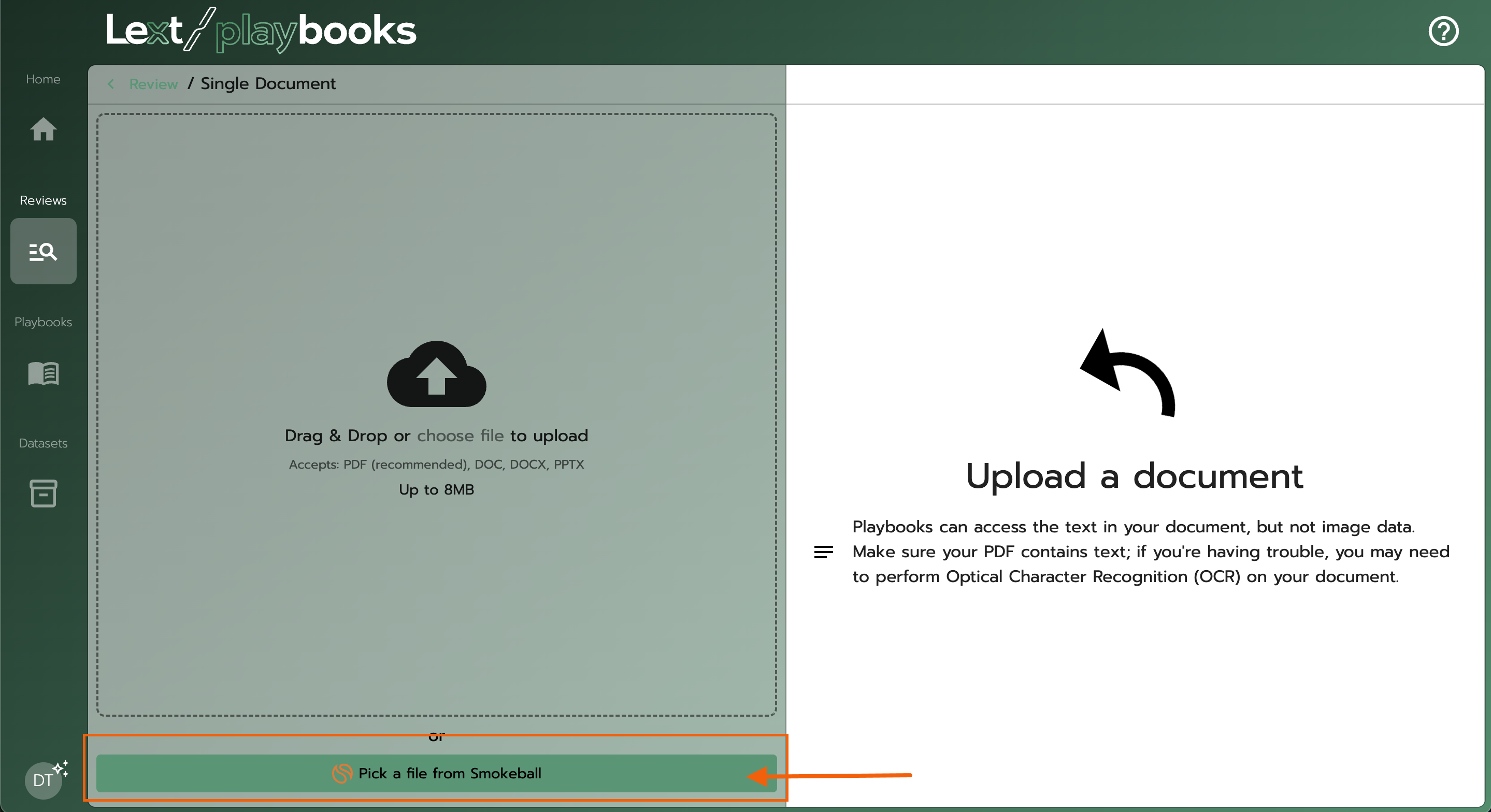Viewport: 1491px width, 812px height.
Task: Click the 'Single Document' breadcrumb text
Action: pos(268,84)
